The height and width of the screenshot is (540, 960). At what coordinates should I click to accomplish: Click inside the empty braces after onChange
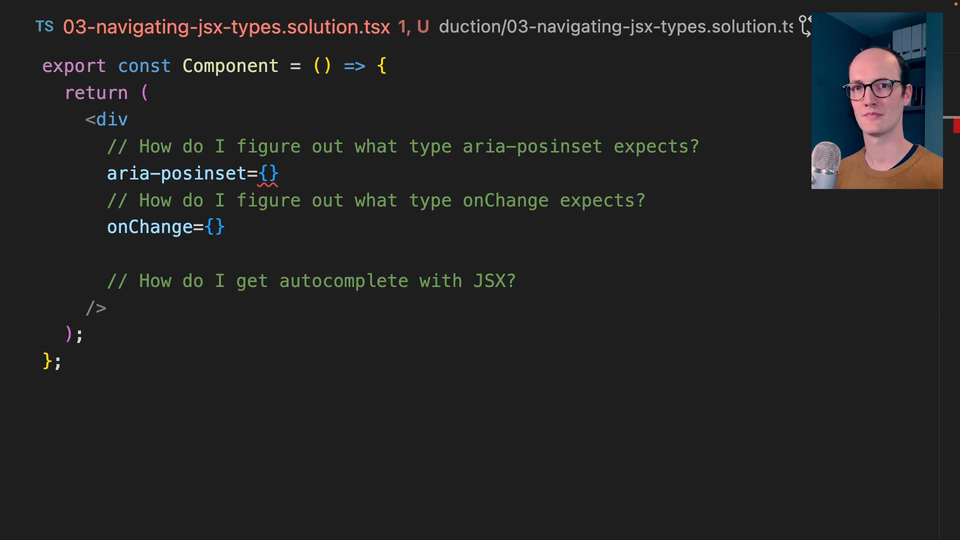[215, 228]
